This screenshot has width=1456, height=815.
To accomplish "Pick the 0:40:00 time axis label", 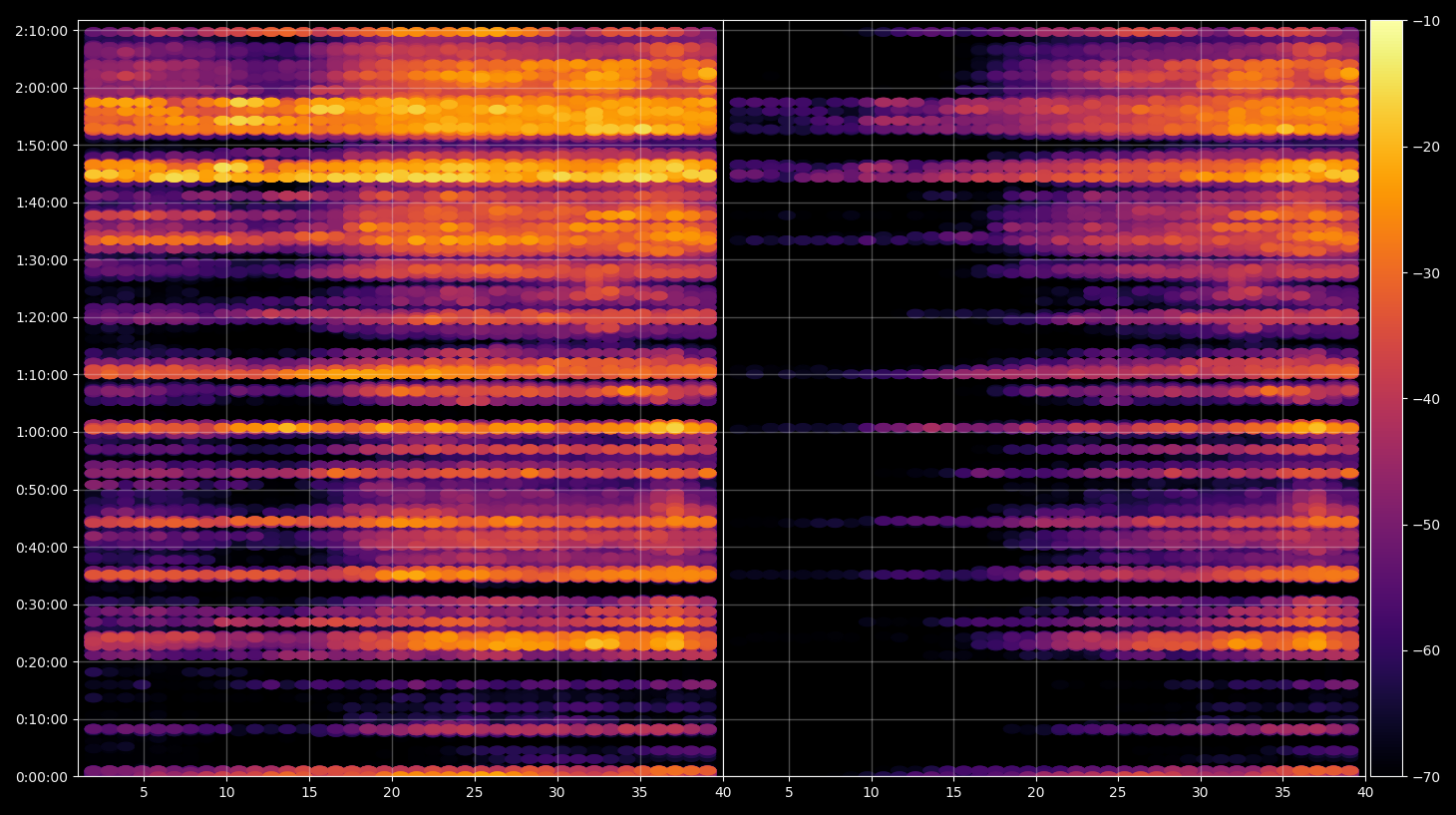I will click(41, 548).
